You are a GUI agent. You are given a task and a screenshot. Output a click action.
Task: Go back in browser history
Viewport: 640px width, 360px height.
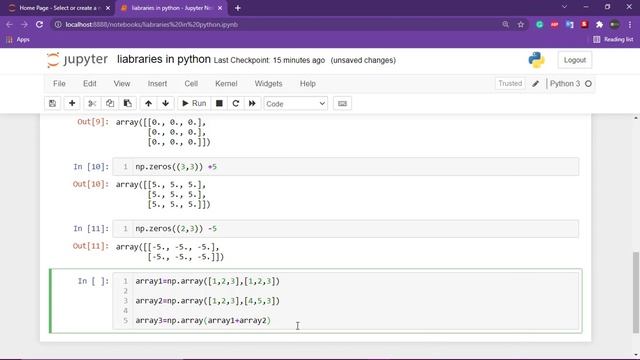click(x=9, y=24)
